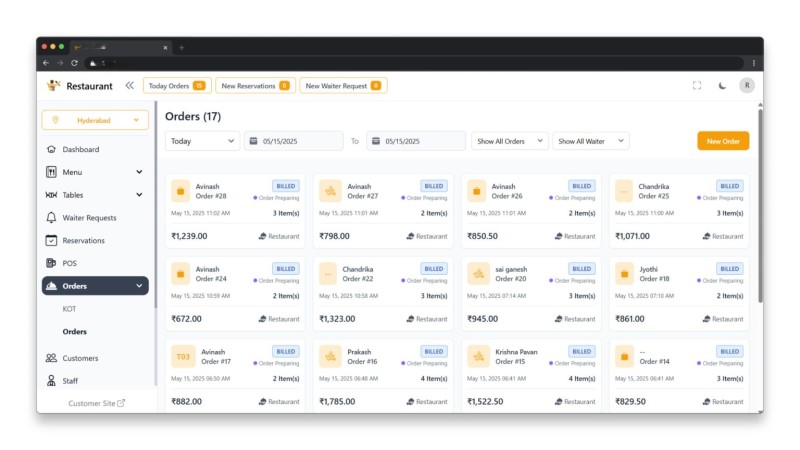Click Order #24 bag icon
Viewport: 800px width, 450px height.
(x=180, y=273)
